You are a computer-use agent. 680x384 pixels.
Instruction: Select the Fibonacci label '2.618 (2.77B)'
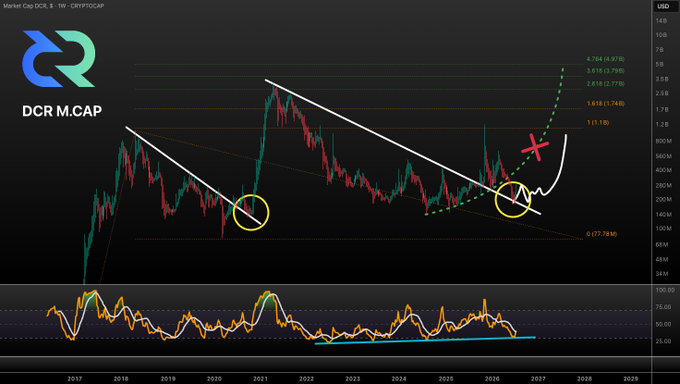605,84
